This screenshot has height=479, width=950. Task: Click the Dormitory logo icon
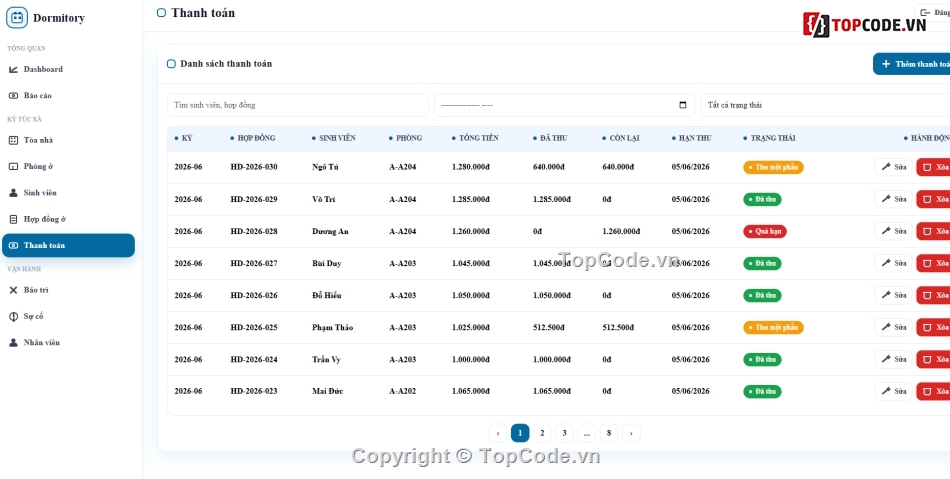pos(17,18)
